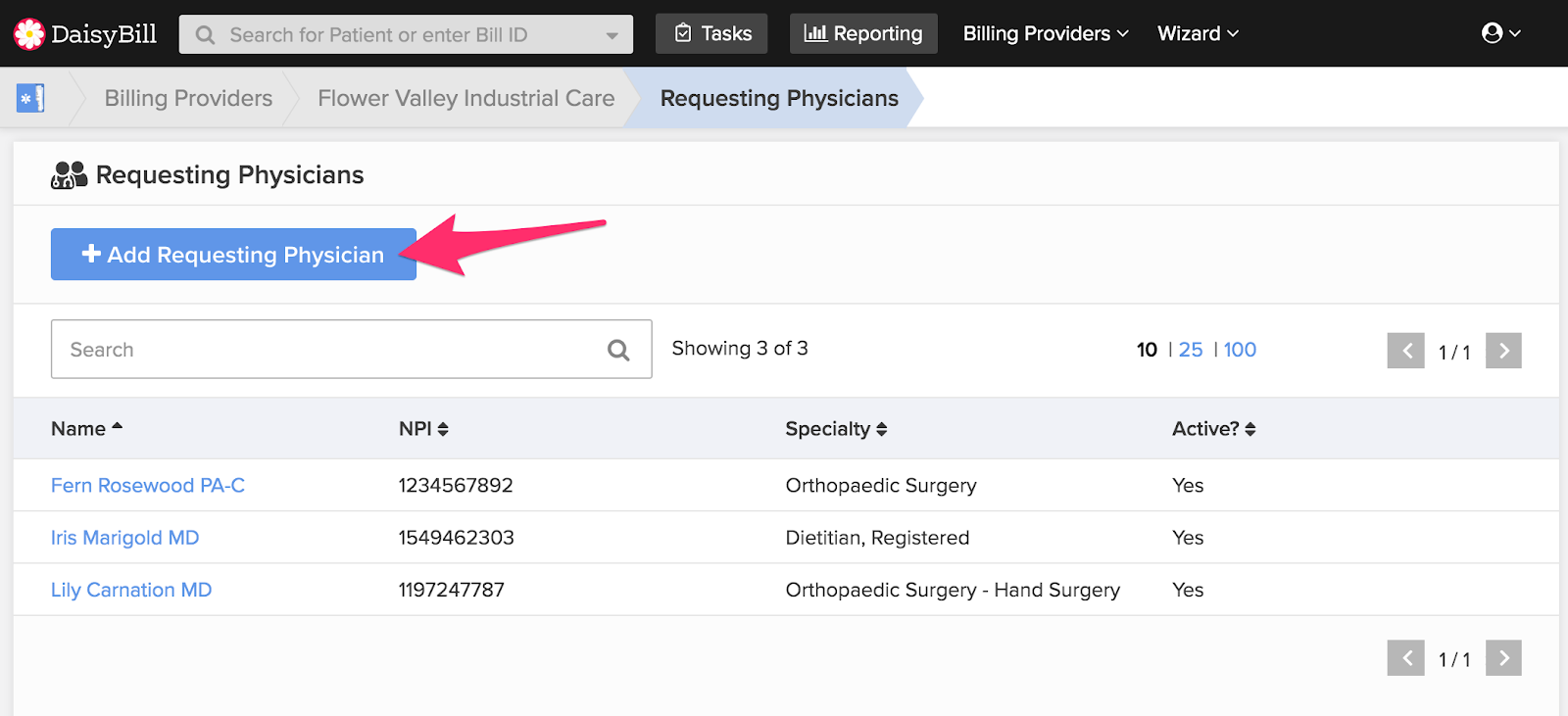The image size is (1568, 716).
Task: Expand the Wizard menu
Action: 1198,33
